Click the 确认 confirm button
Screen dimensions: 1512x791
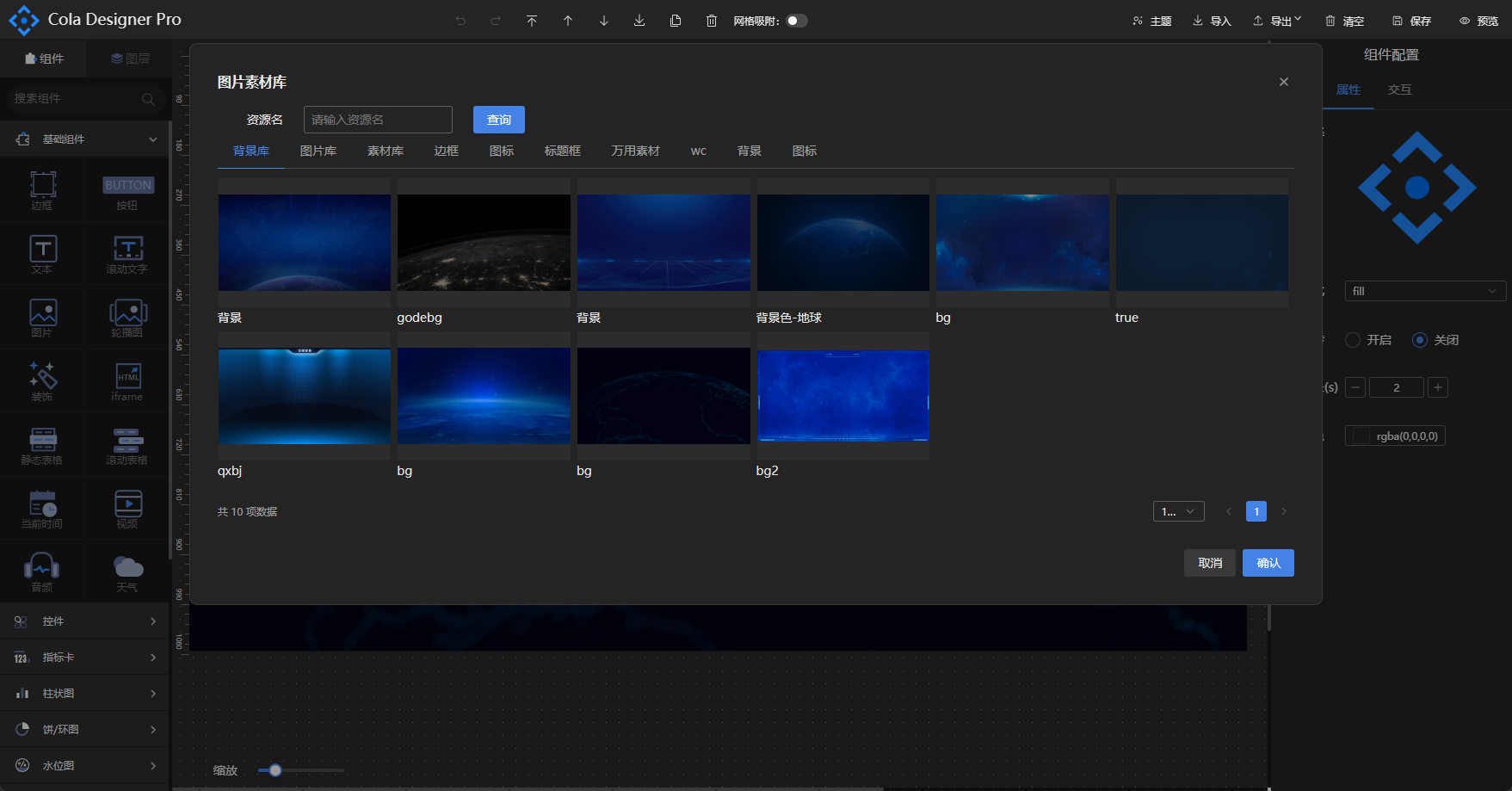tap(1268, 563)
